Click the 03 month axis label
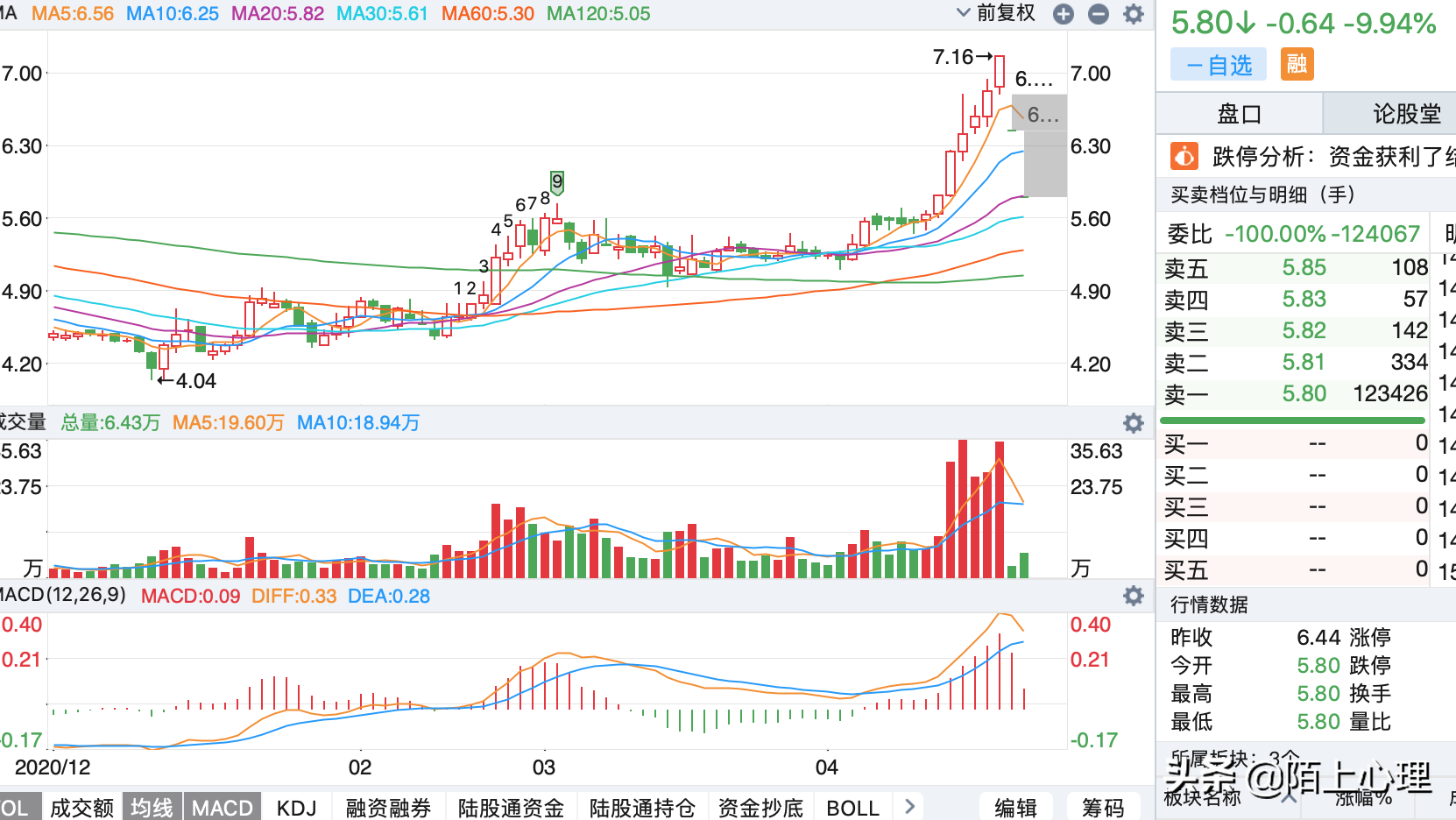1456x820 pixels. click(544, 767)
